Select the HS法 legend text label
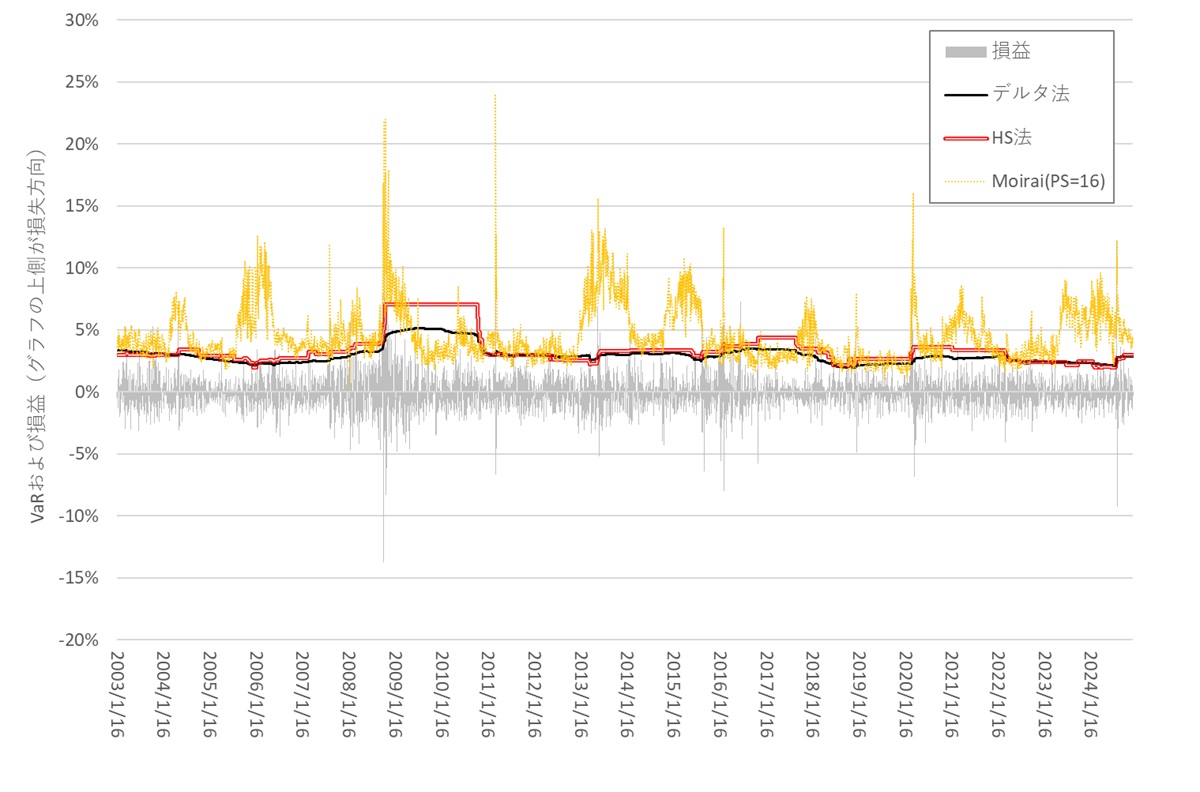Viewport: 1200px width, 792px height. click(1011, 138)
